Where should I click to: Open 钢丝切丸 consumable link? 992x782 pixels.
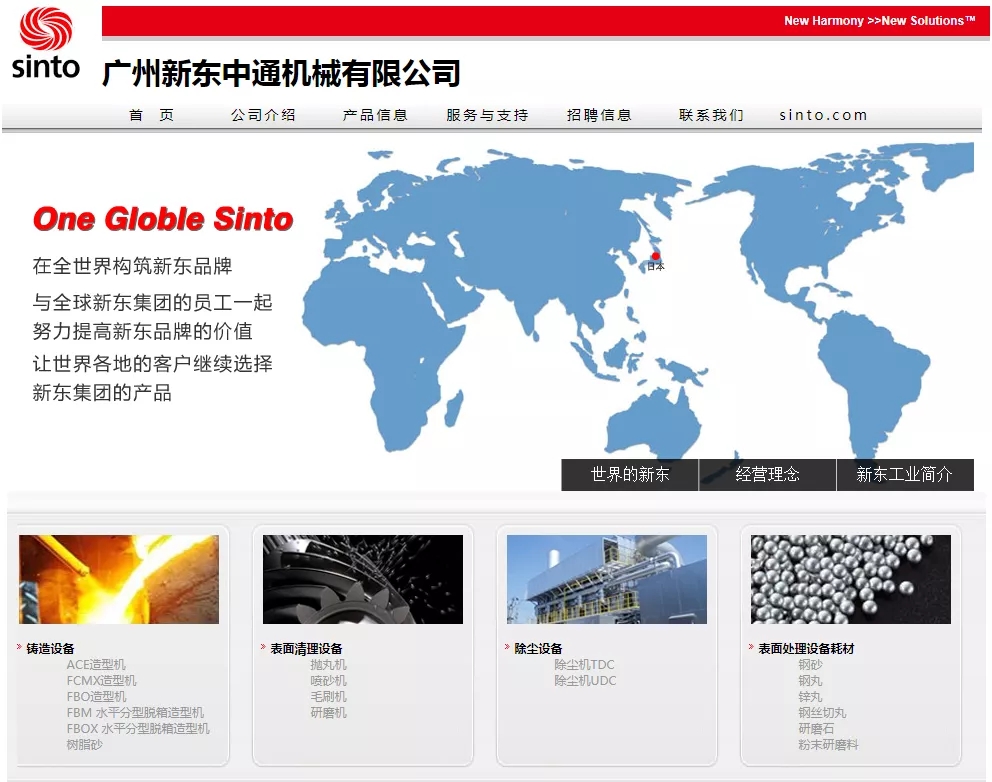click(x=822, y=713)
